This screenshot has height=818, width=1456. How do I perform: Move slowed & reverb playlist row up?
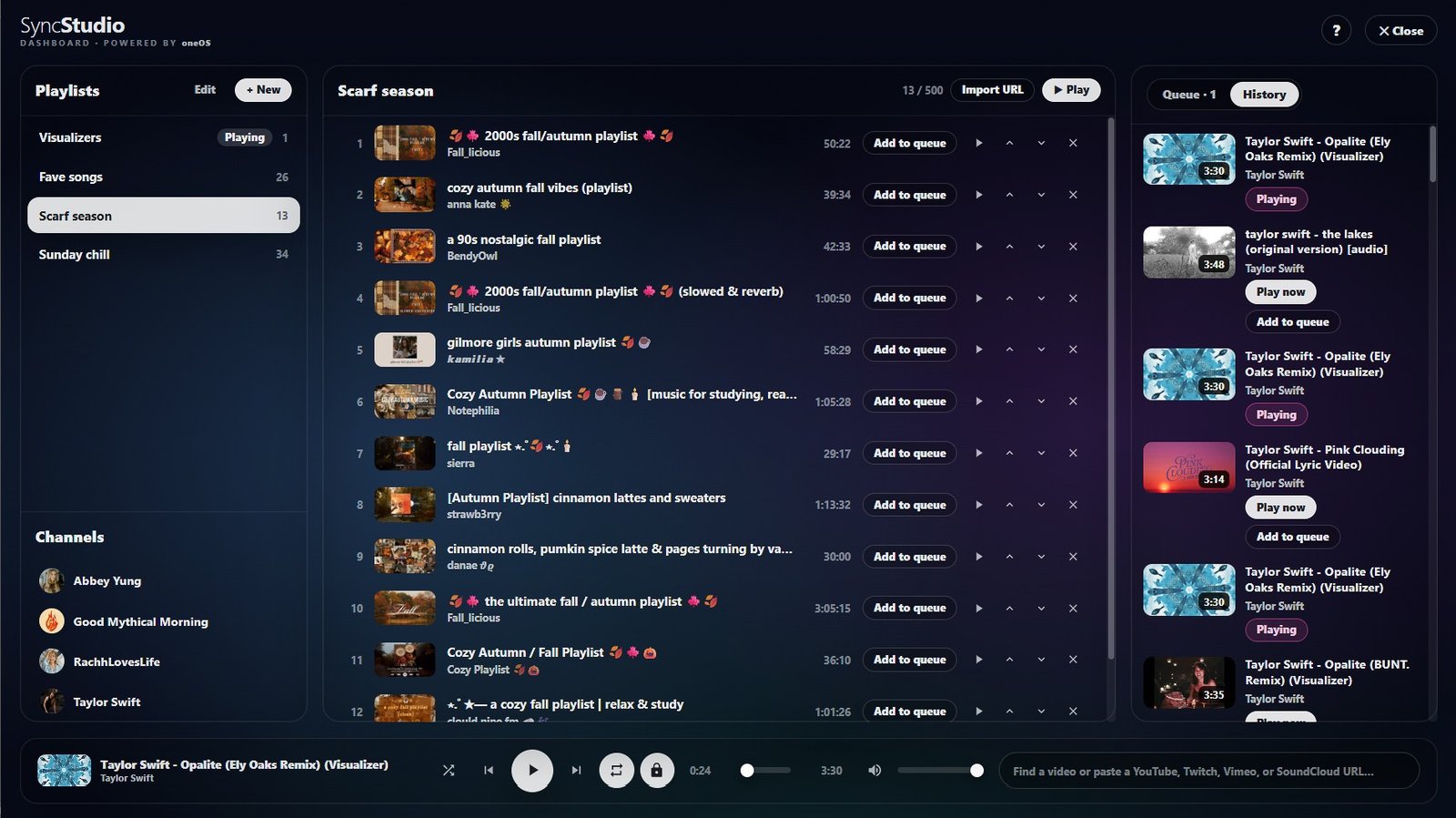click(x=1009, y=298)
